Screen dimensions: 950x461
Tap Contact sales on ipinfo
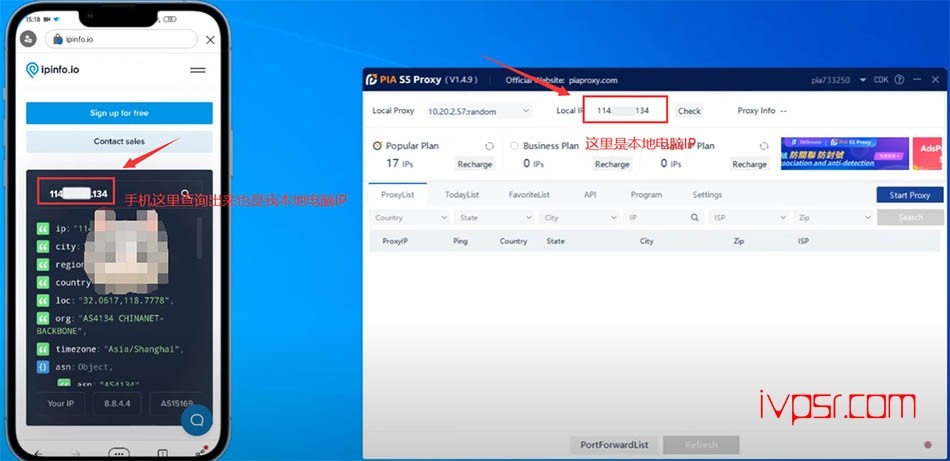[119, 142]
